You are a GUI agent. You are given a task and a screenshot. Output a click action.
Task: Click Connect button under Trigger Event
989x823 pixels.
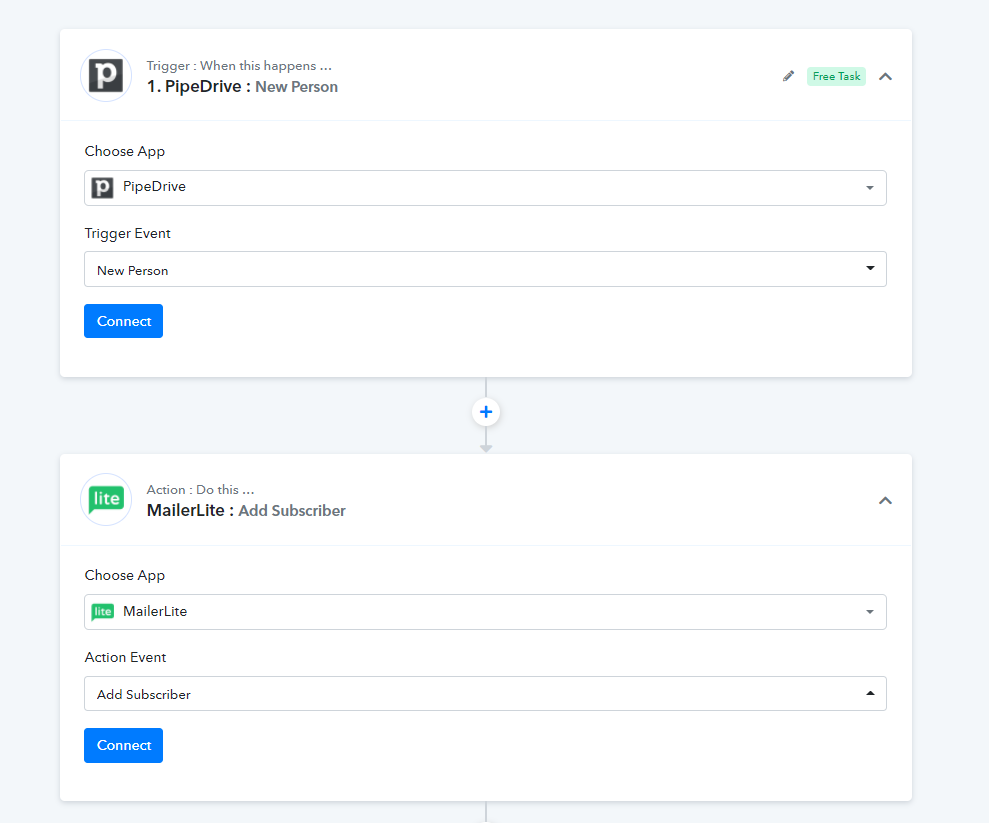(124, 321)
